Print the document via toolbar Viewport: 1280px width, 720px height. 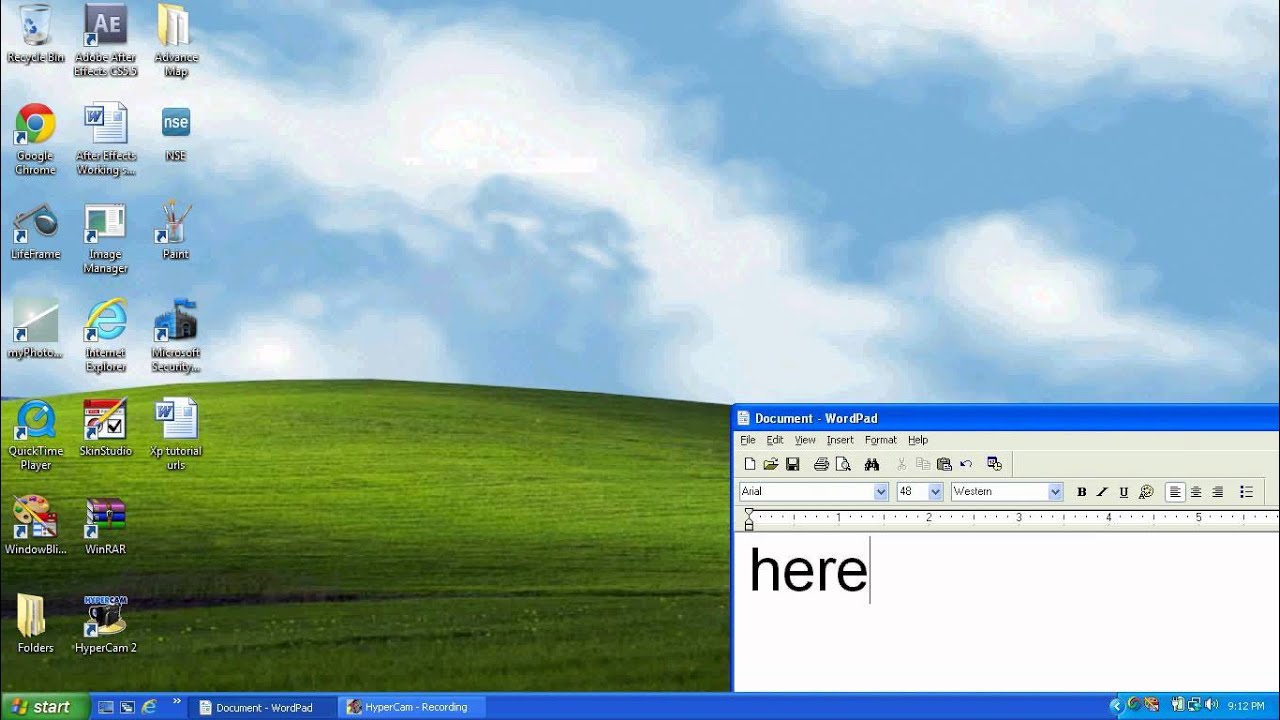point(821,464)
